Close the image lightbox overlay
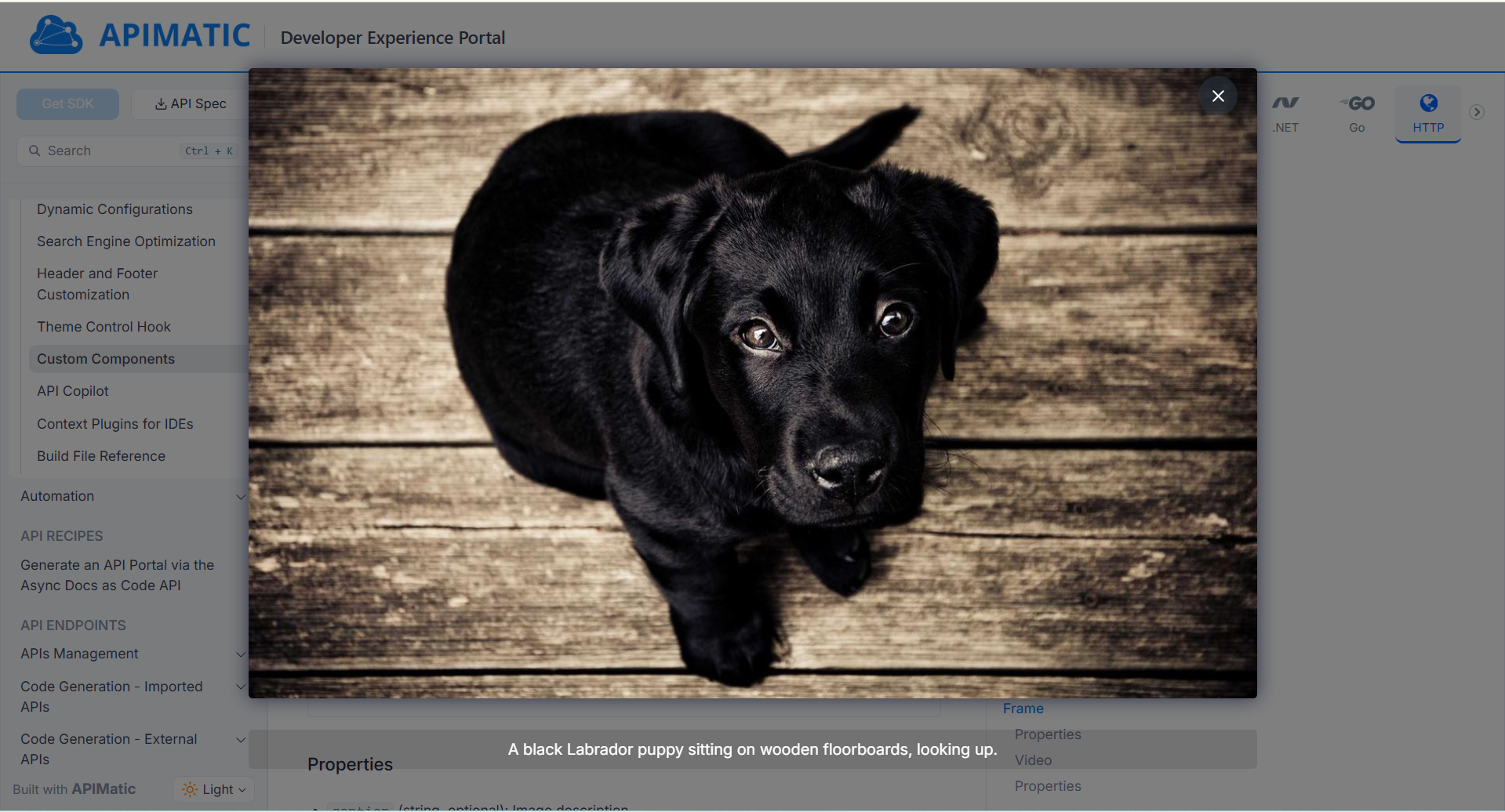The image size is (1505, 812). (x=1217, y=96)
